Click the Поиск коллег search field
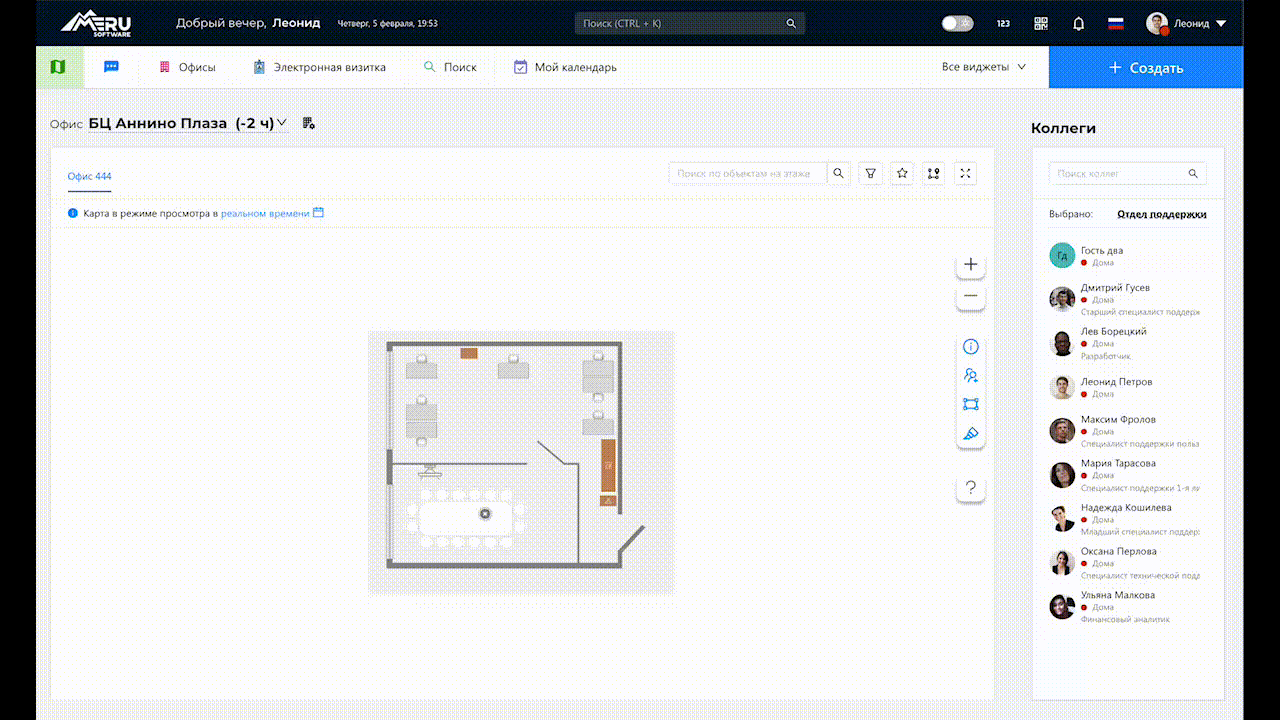Viewport: 1280px width, 720px height. [x=1118, y=174]
